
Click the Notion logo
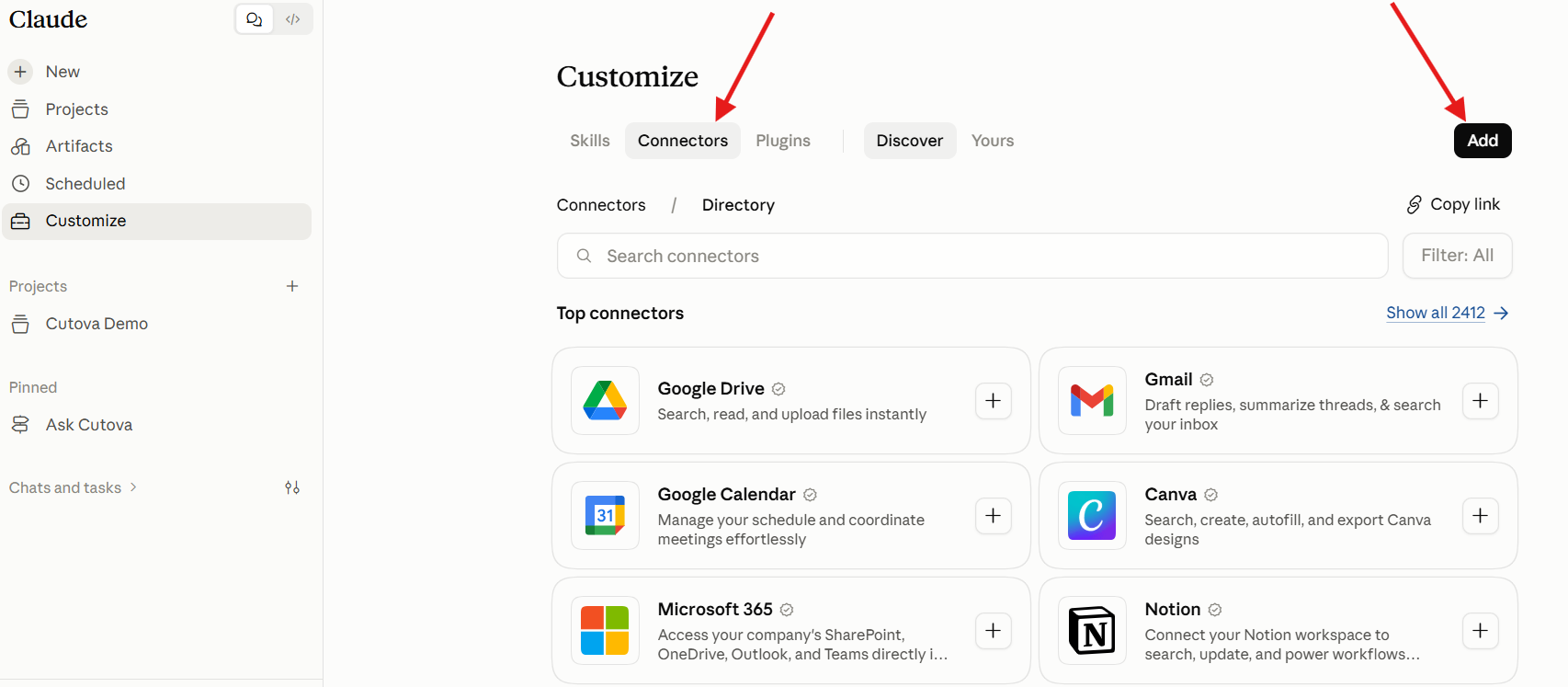click(x=1092, y=631)
